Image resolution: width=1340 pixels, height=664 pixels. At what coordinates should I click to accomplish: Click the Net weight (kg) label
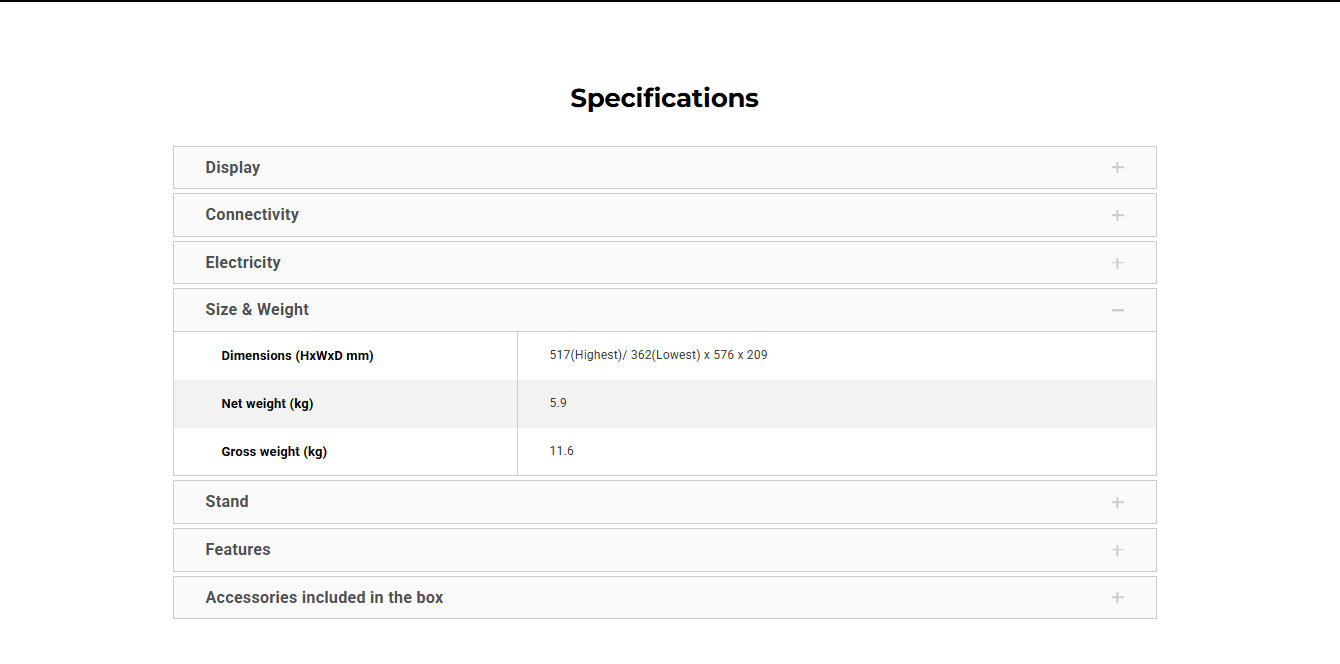[x=267, y=404]
